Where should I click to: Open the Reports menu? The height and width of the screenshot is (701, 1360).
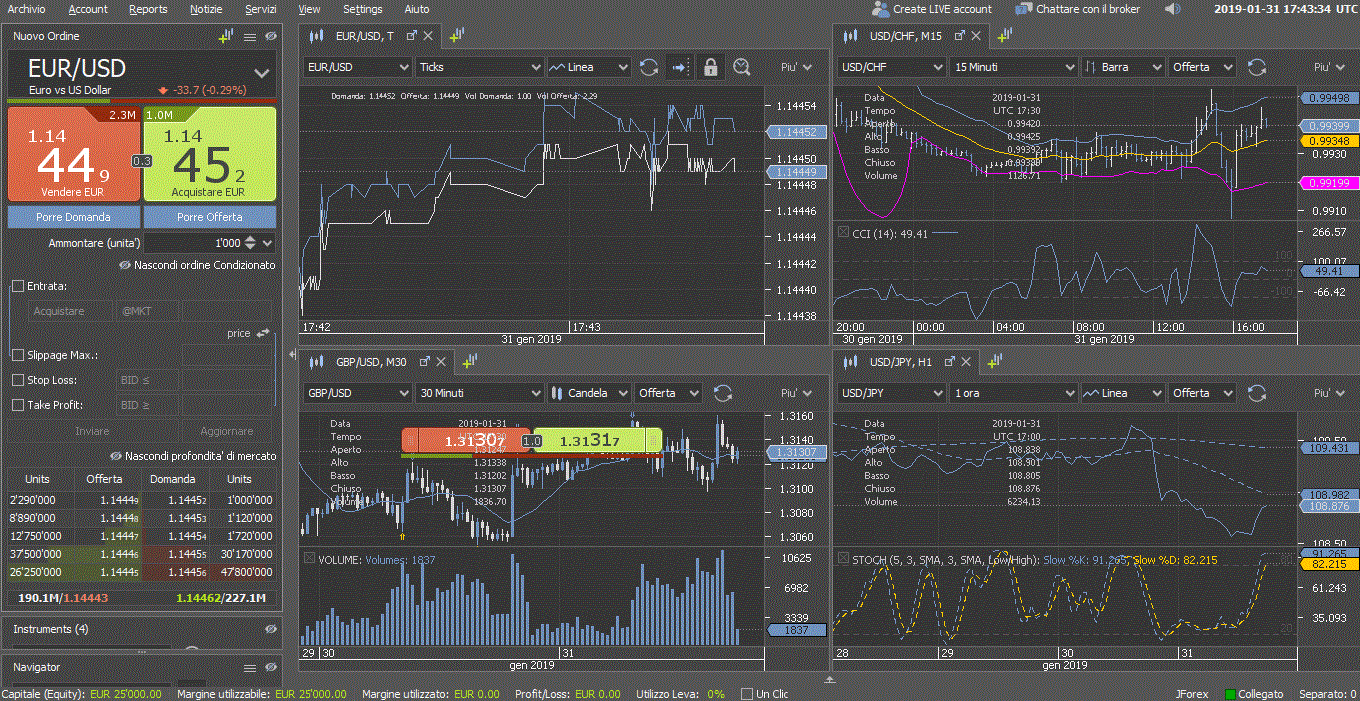(x=148, y=9)
